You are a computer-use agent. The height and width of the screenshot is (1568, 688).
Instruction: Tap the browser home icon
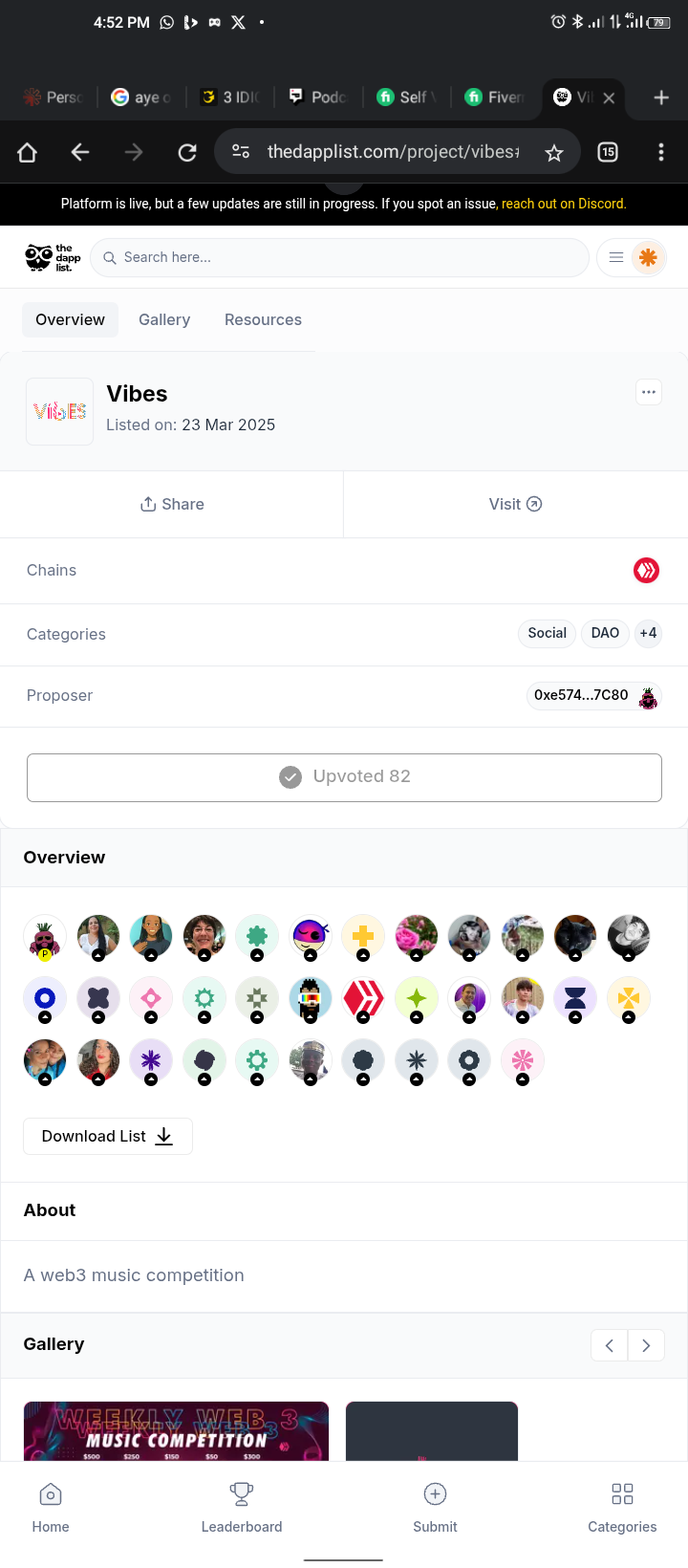[27, 152]
